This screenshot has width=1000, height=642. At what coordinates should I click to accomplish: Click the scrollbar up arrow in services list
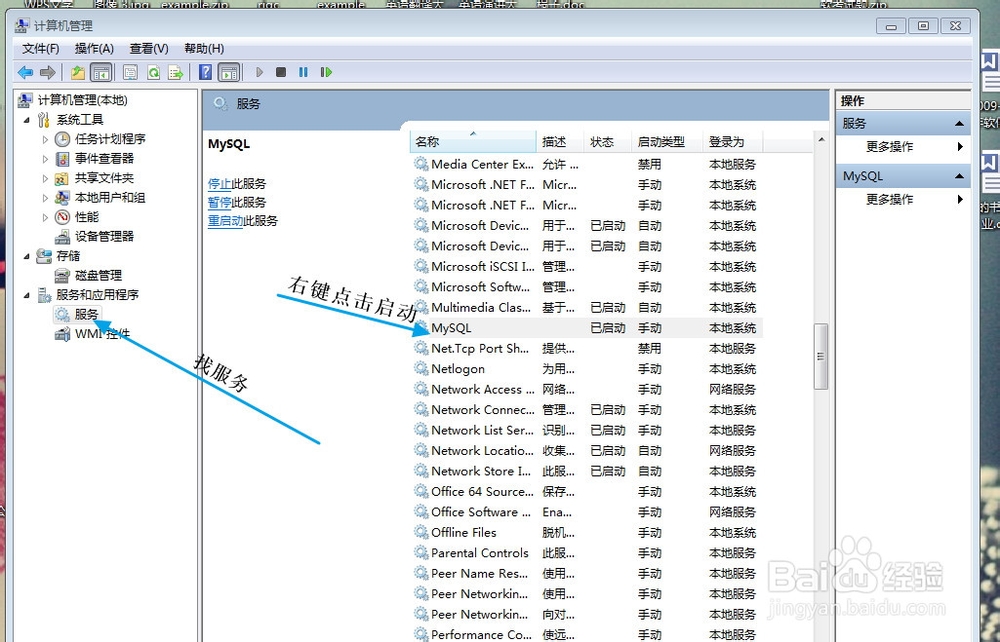tap(821, 140)
